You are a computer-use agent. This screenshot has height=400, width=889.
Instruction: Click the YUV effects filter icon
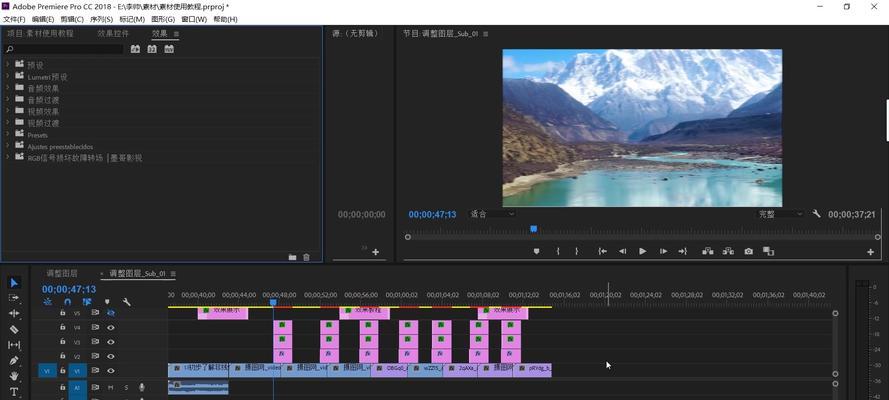(x=169, y=49)
